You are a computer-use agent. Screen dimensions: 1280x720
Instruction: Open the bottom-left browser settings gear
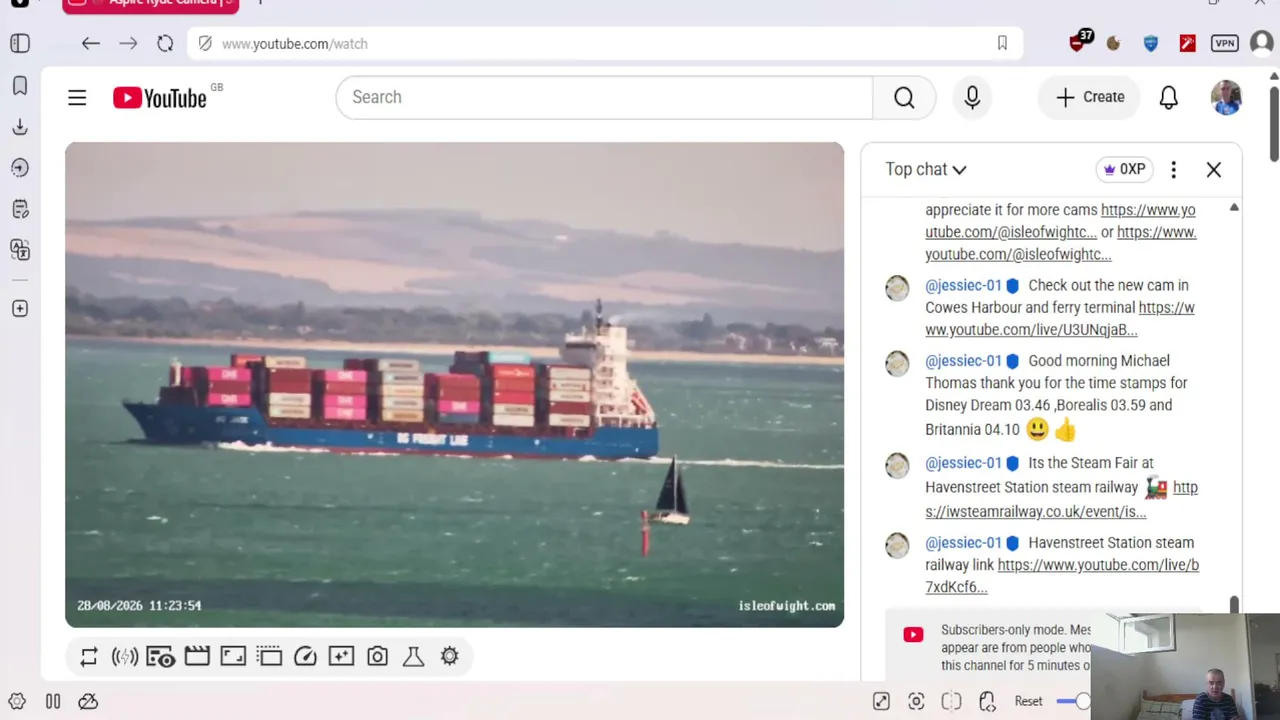tap(16, 701)
